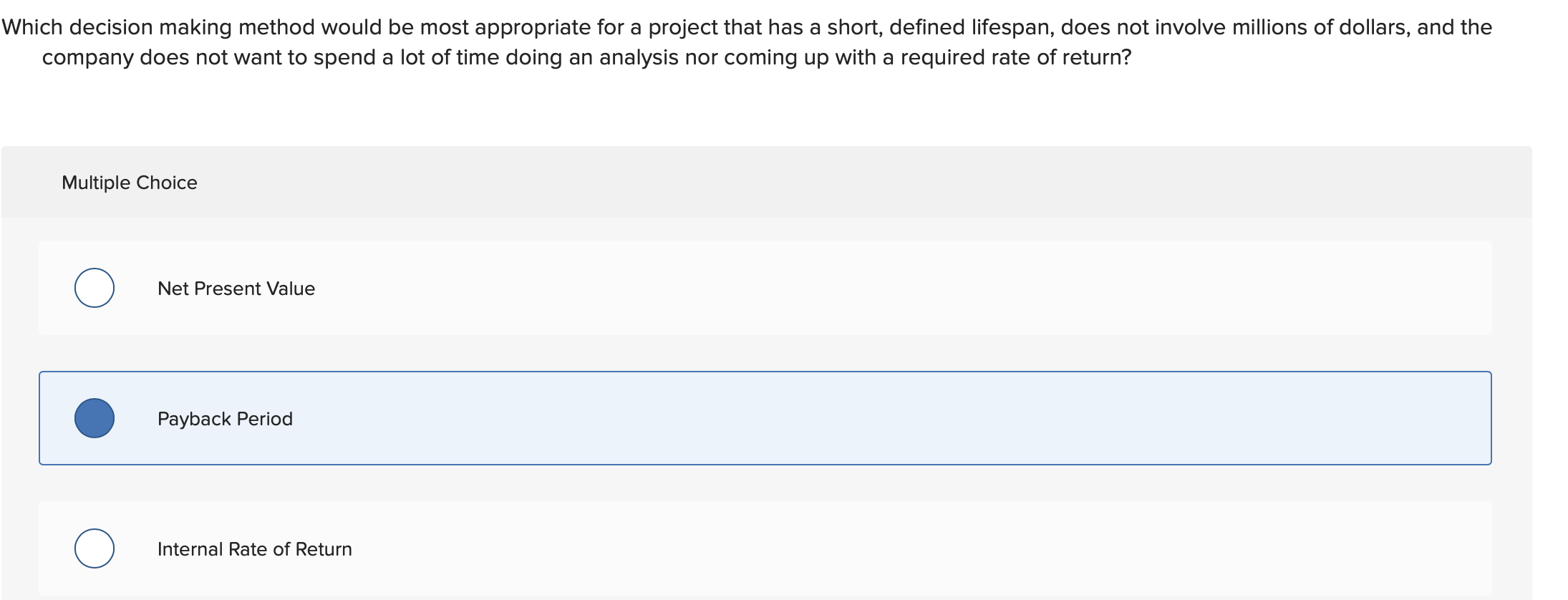Click the Multiple Choice section header

130,183
